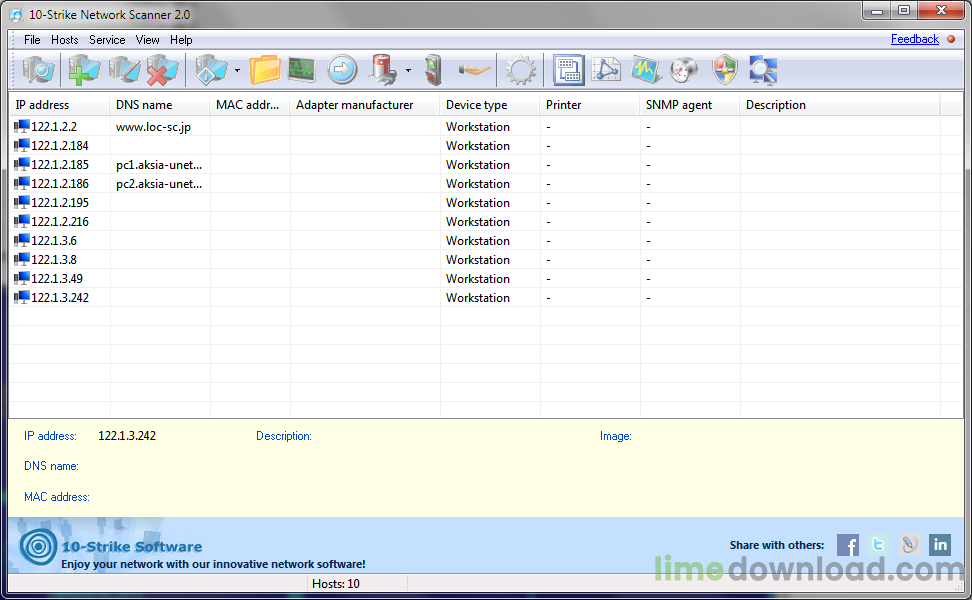Delete the selected host using red X icon
This screenshot has width=972, height=600.
tap(161, 70)
